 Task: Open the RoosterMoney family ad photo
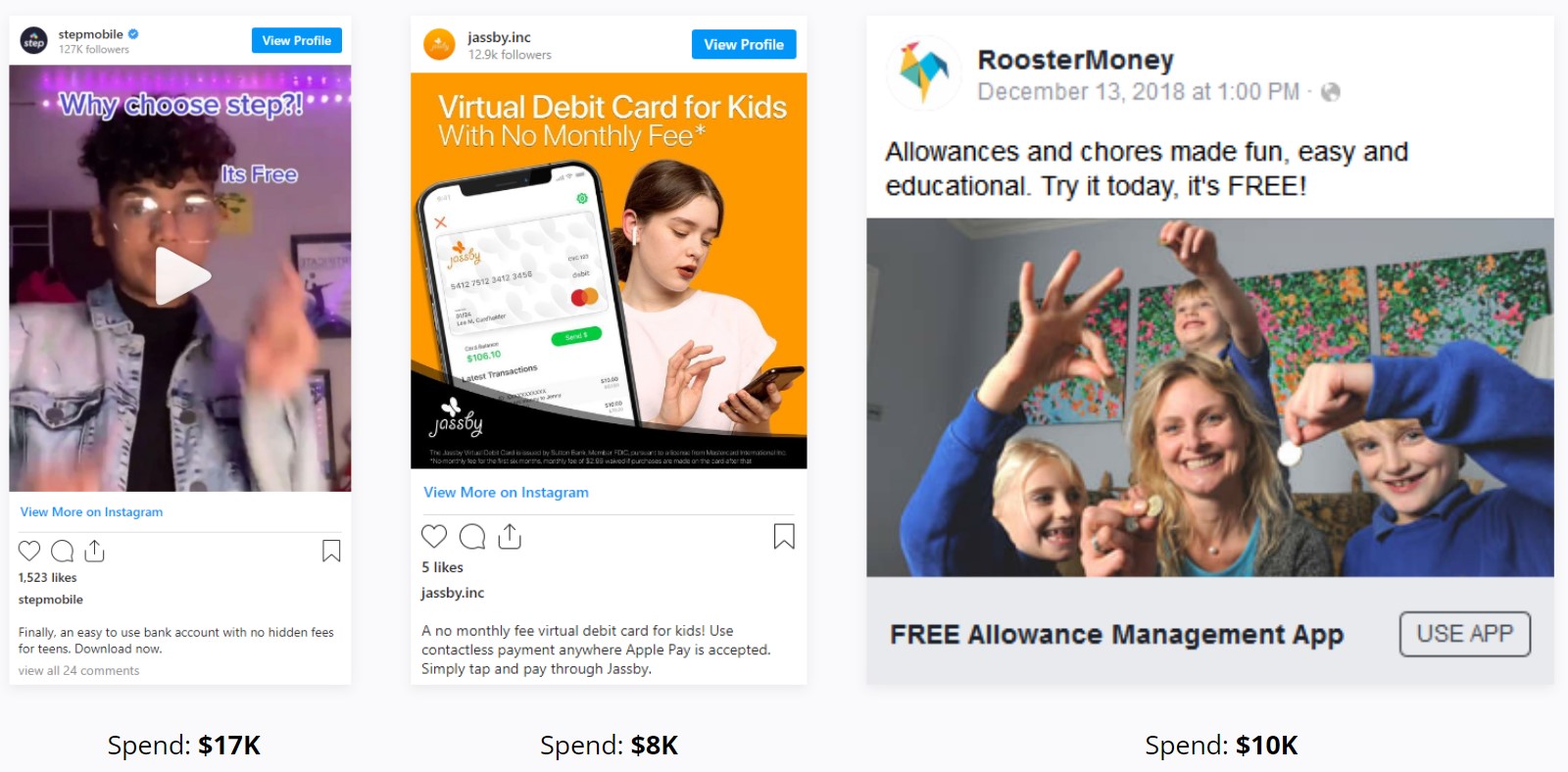pos(1210,397)
